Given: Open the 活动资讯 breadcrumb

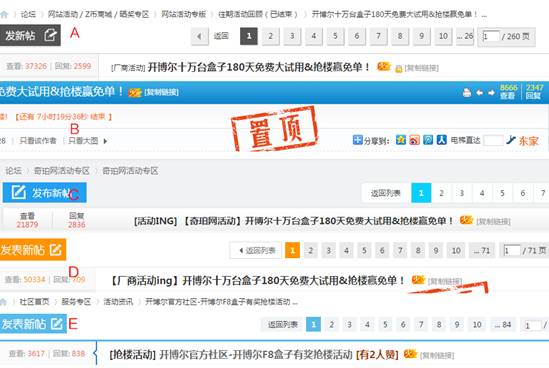Looking at the screenshot, I should coord(118,302).
